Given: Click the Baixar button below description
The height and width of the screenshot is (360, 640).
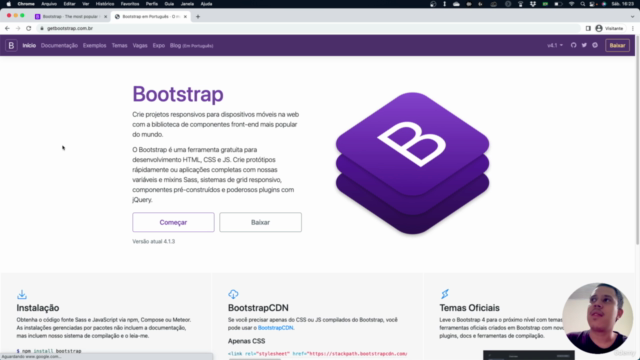Looking at the screenshot, I should click(x=260, y=222).
